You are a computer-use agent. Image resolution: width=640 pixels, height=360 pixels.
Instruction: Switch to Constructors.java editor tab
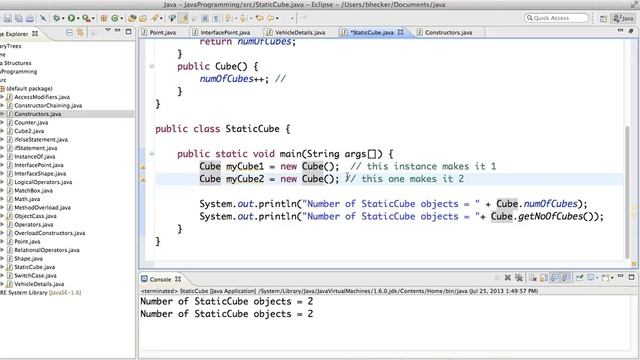[x=448, y=32]
